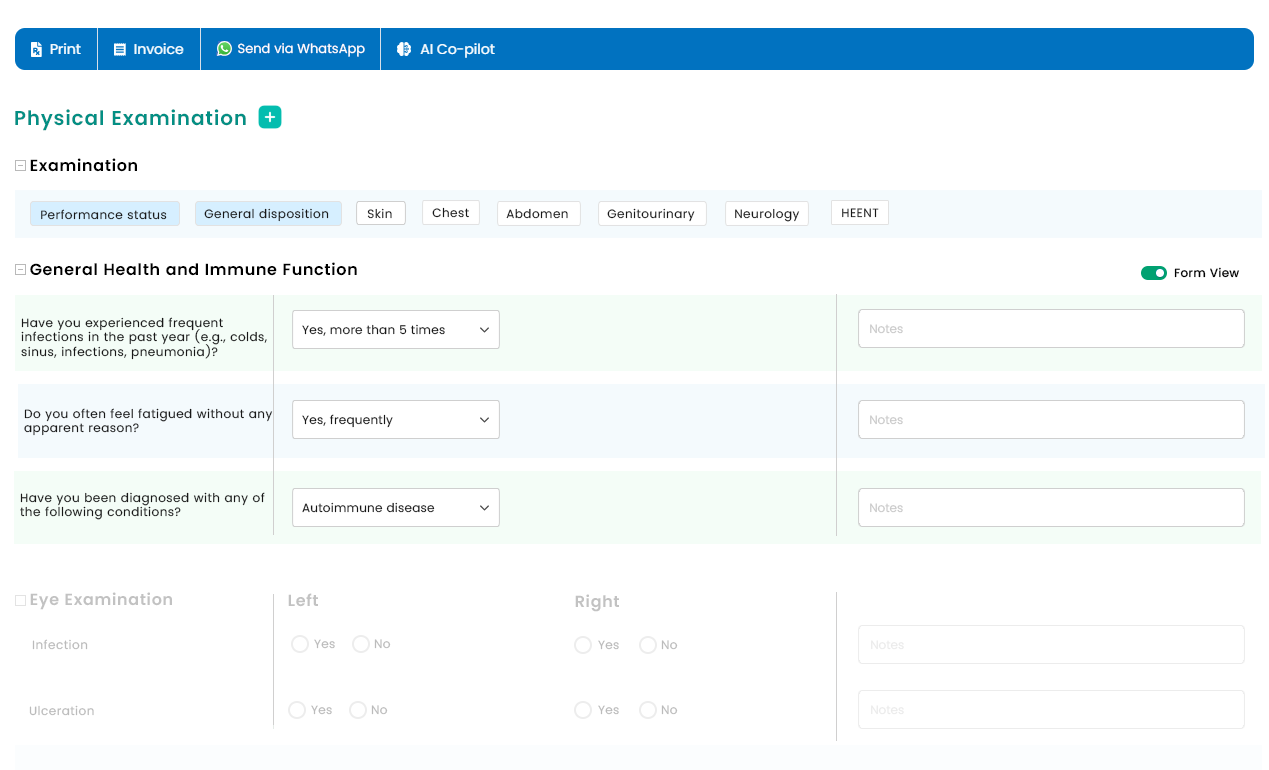Send via WhatsApp button
Image resolution: width=1269 pixels, height=770 pixels.
click(291, 49)
